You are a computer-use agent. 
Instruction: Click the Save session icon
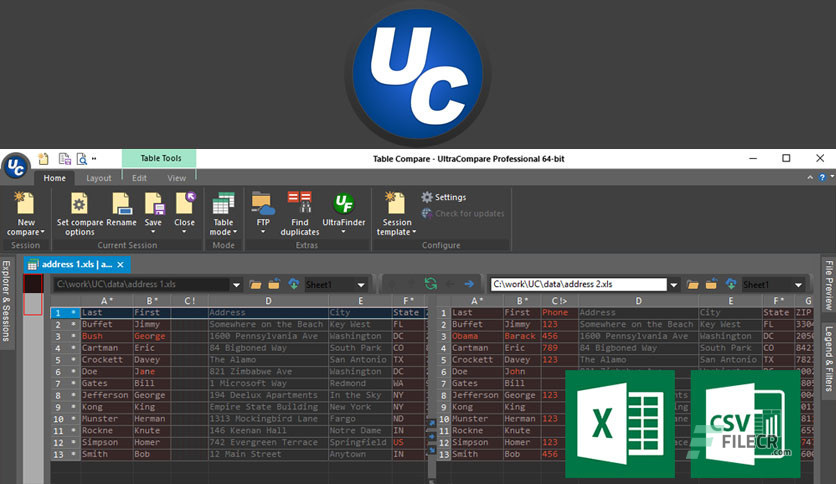[154, 203]
